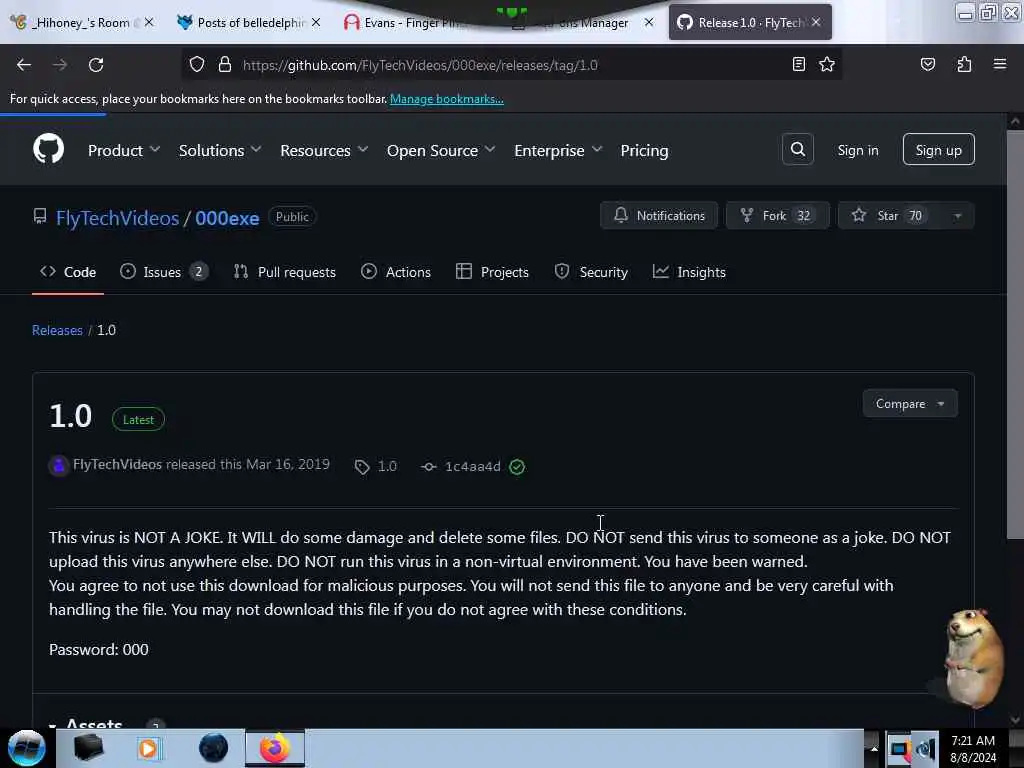
Task: Expand the Open Source menu
Action: pos(441,150)
